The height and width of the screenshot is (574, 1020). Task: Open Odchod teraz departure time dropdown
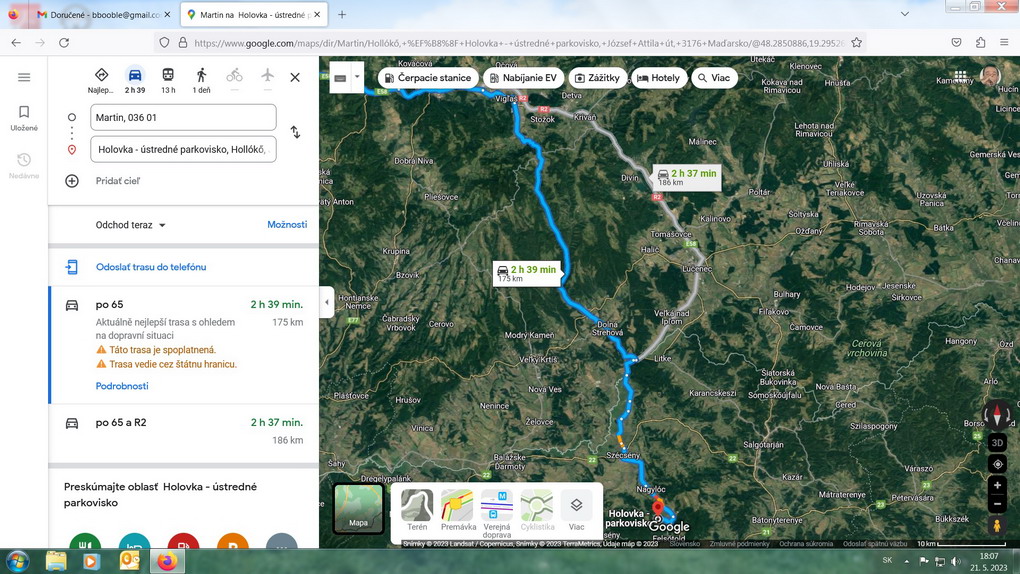[131, 225]
